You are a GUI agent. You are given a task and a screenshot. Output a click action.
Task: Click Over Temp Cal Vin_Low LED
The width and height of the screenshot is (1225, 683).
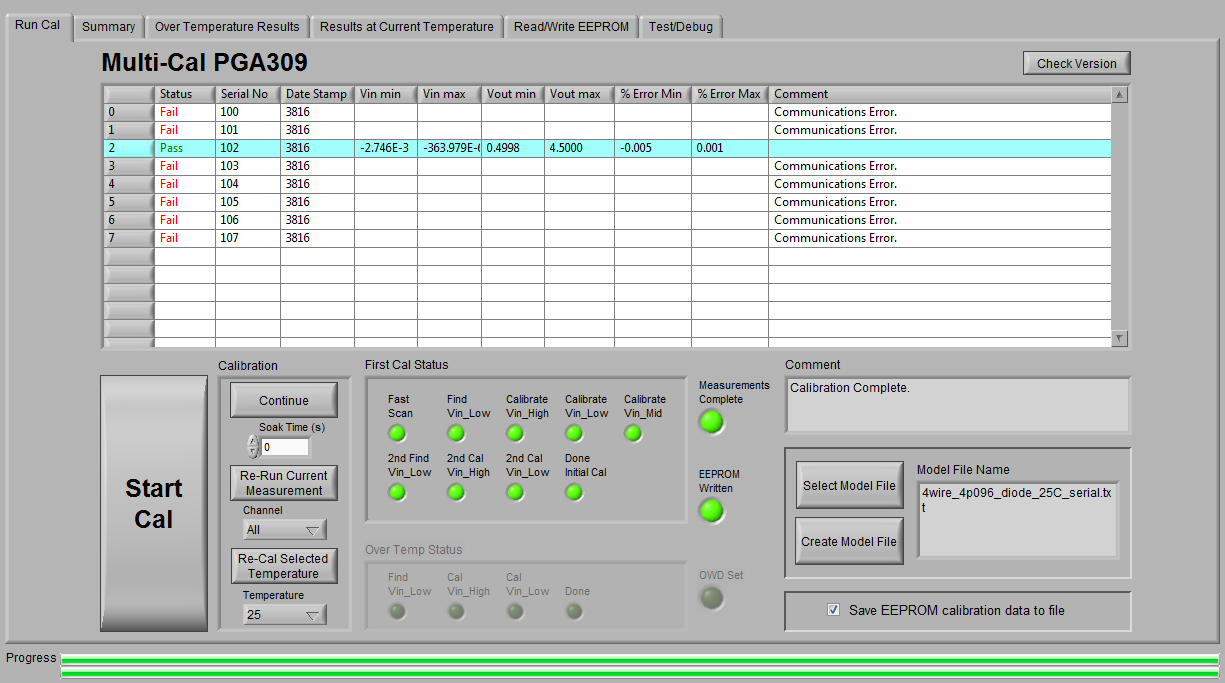coord(515,611)
